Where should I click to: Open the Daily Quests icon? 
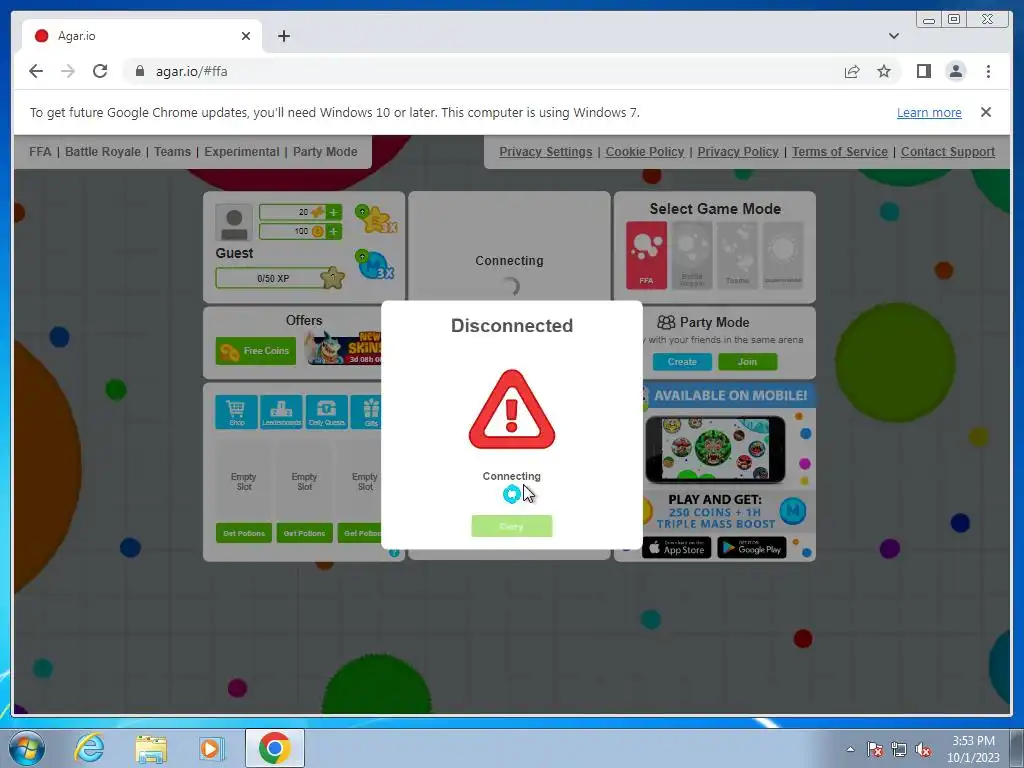[x=327, y=412]
